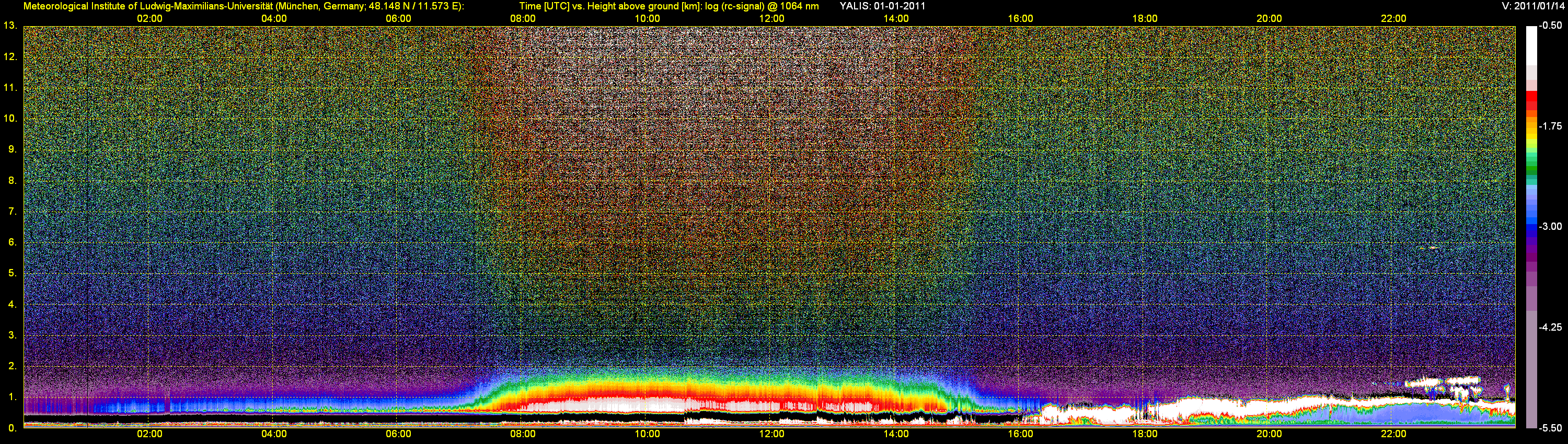Select '06:00' on the lower time axis
1568x444 pixels.
(x=398, y=434)
